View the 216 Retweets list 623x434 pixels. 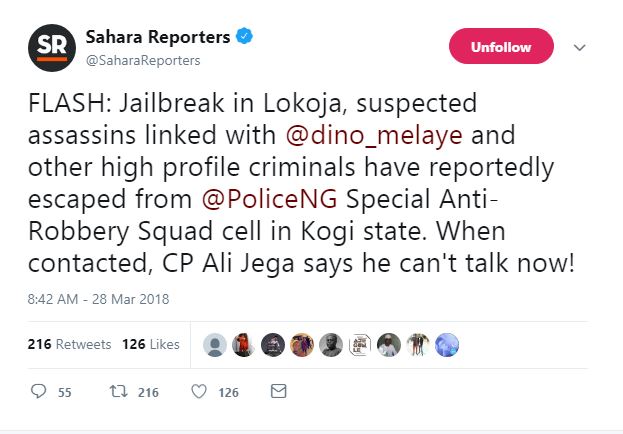pyautogui.click(x=69, y=344)
